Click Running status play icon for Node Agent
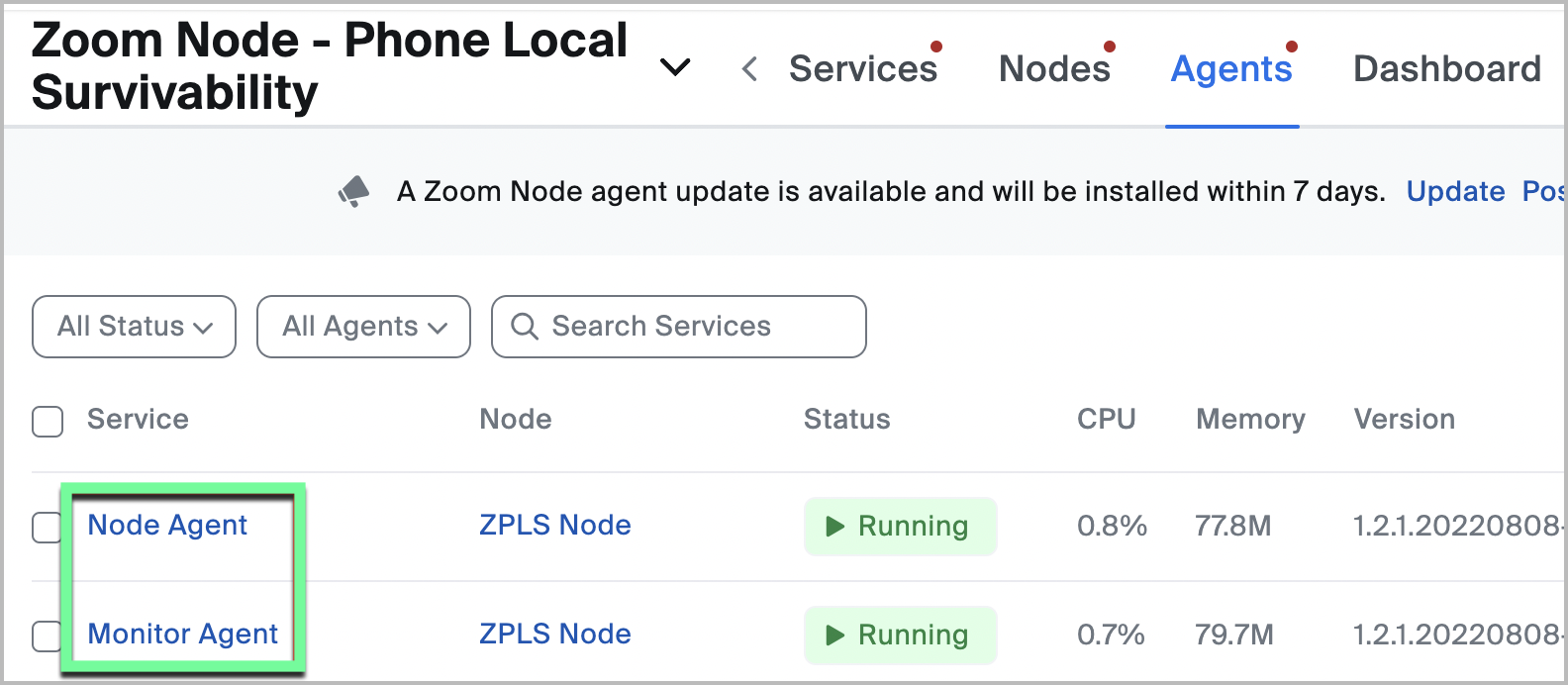1568x685 pixels. coord(834,527)
